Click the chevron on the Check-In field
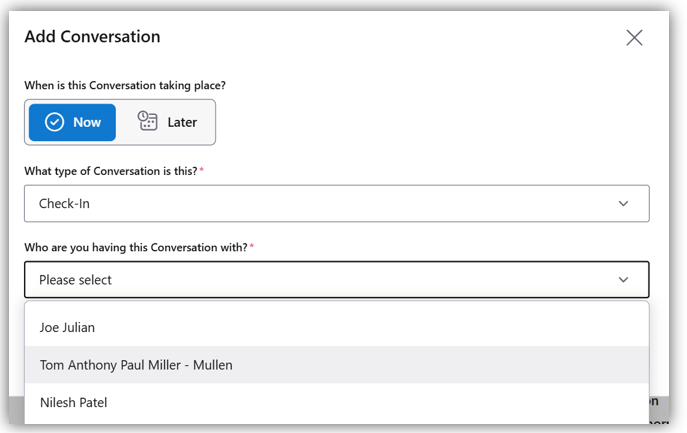Screen dimensions: 687x433 pyautogui.click(x=623, y=204)
